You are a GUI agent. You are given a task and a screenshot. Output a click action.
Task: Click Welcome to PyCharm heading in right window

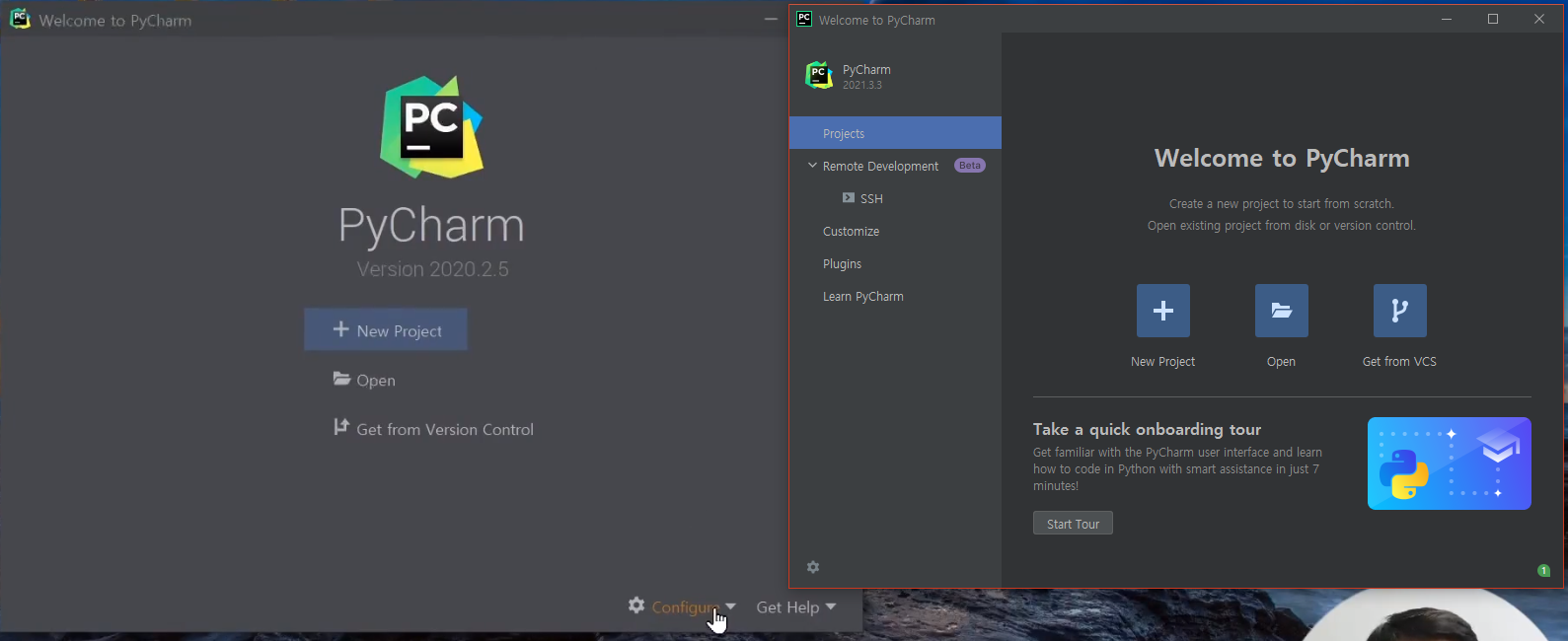(x=1282, y=158)
